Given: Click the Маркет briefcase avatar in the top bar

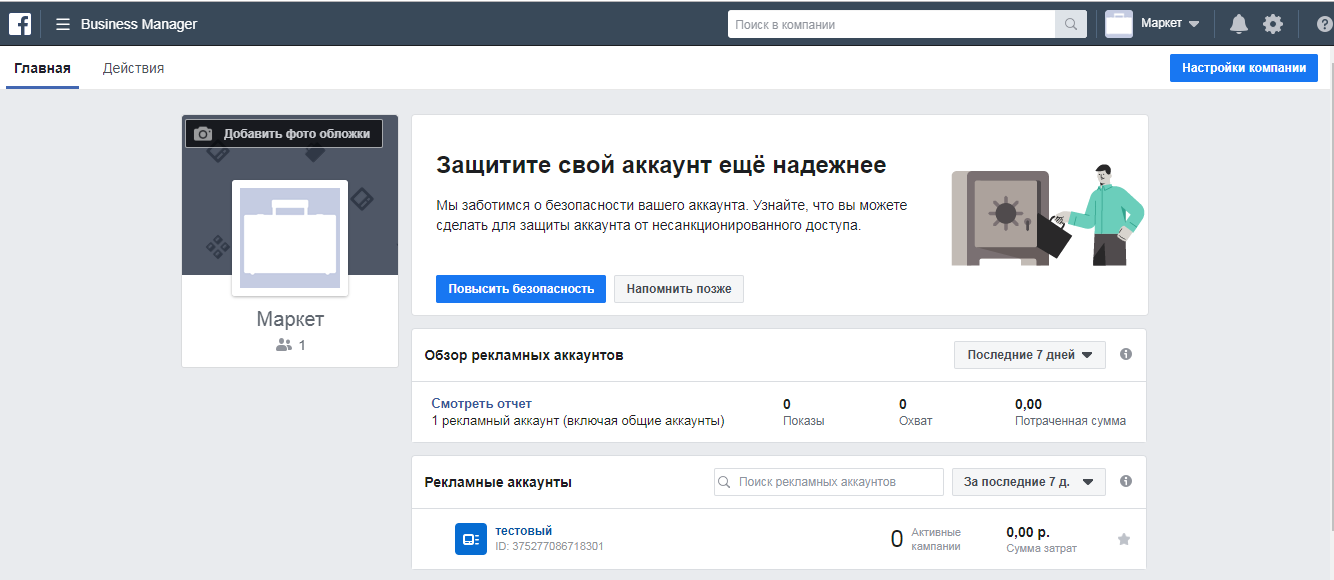Looking at the screenshot, I should pos(1118,23).
